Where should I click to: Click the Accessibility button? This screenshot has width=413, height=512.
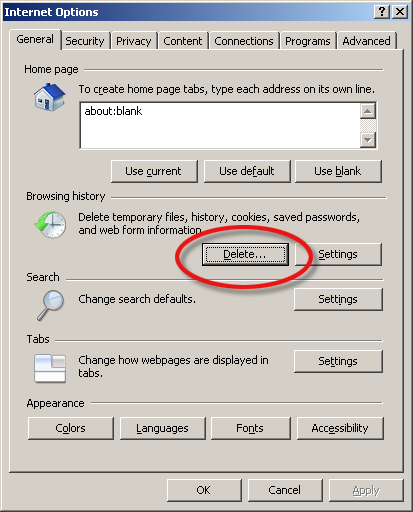coord(340,428)
